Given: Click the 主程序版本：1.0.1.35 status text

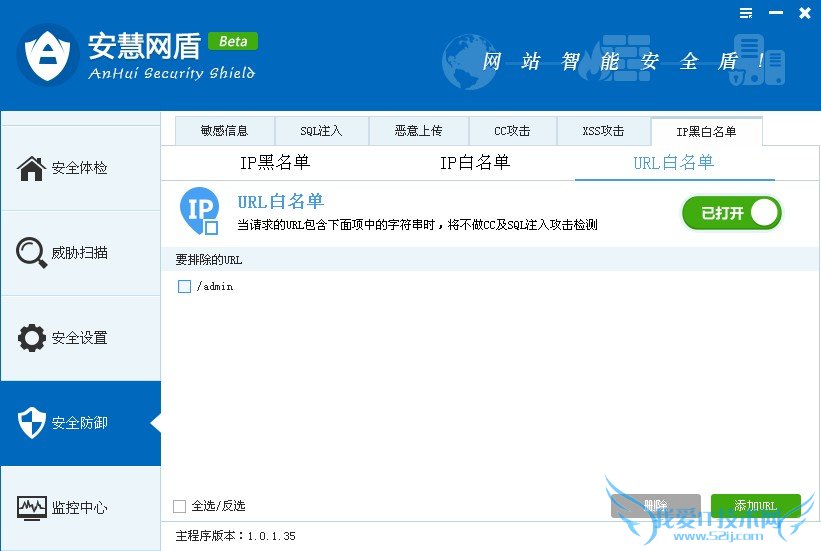Looking at the screenshot, I should 236,536.
